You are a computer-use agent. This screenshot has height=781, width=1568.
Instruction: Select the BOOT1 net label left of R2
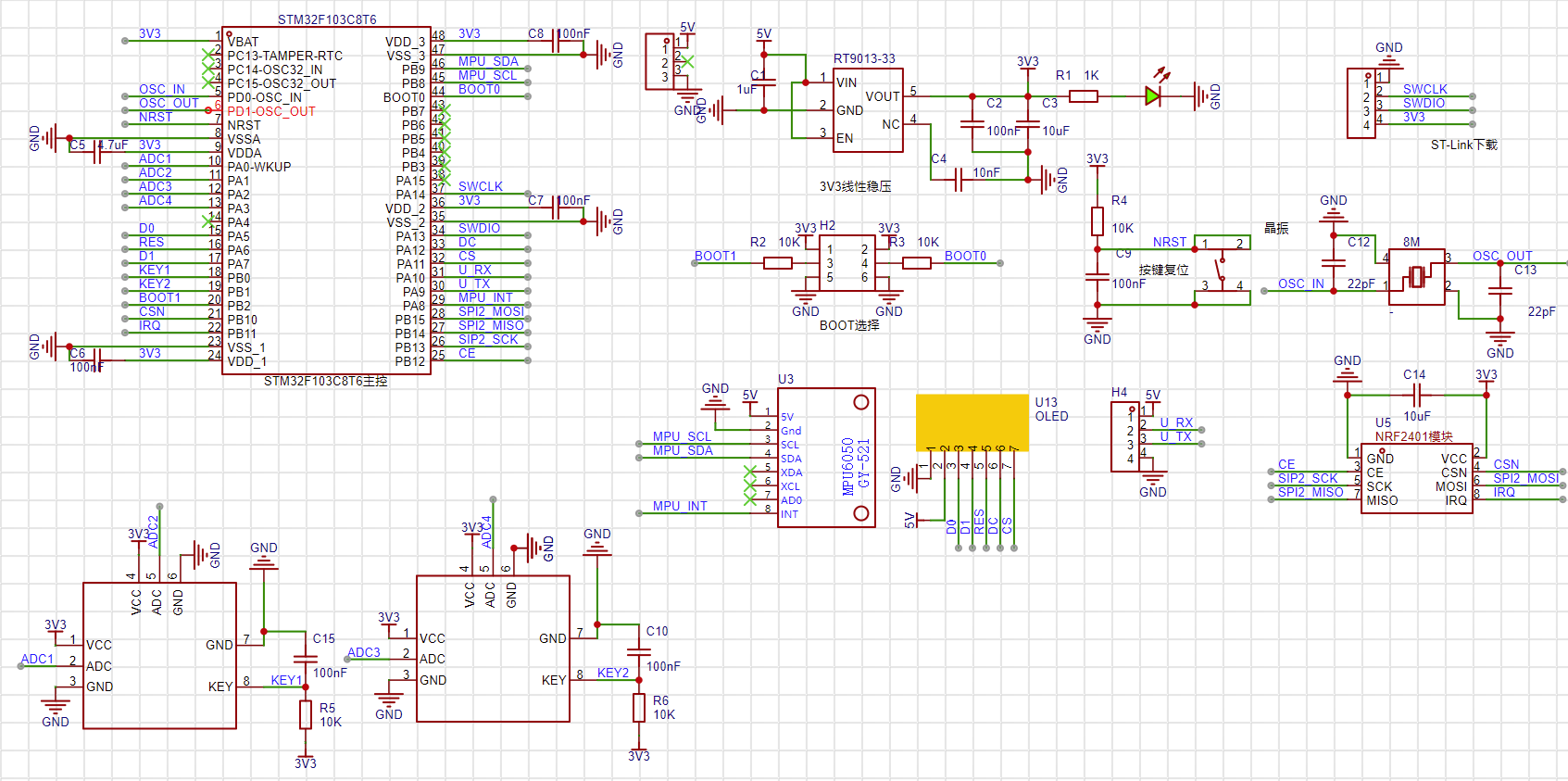click(715, 256)
